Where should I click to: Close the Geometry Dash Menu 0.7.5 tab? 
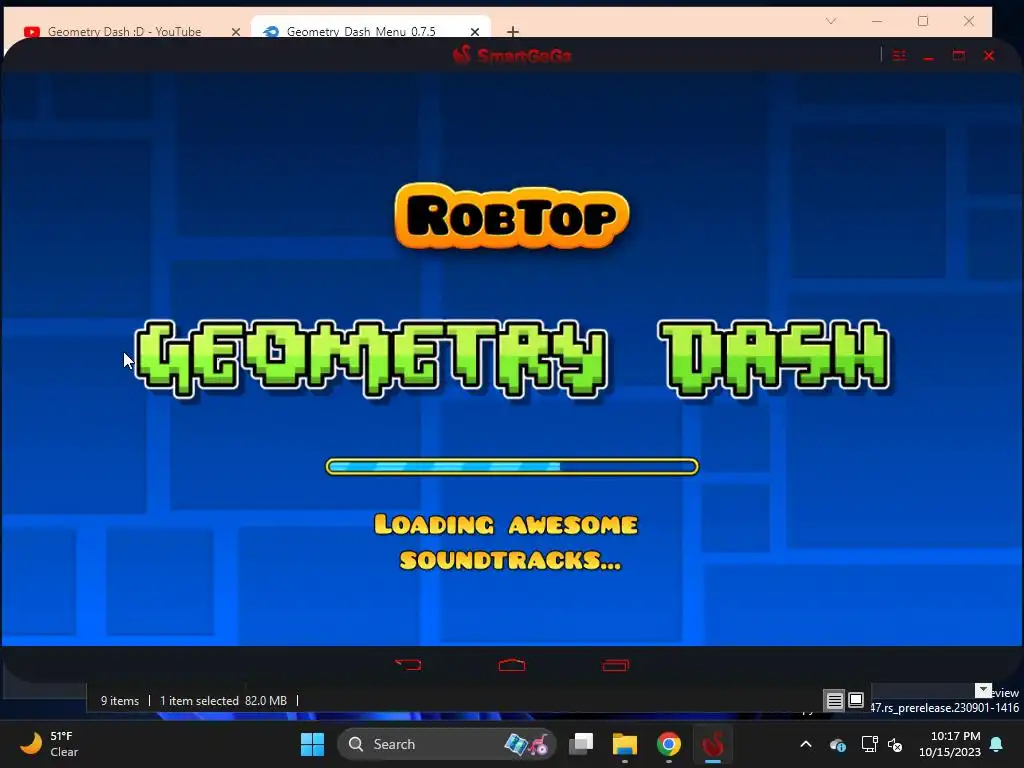pyautogui.click(x=475, y=31)
